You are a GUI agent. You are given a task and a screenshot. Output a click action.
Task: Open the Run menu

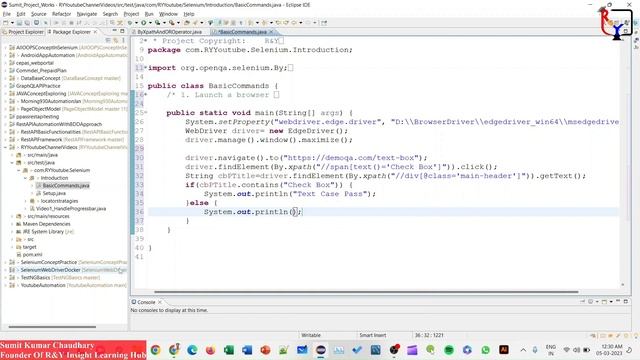149,14
